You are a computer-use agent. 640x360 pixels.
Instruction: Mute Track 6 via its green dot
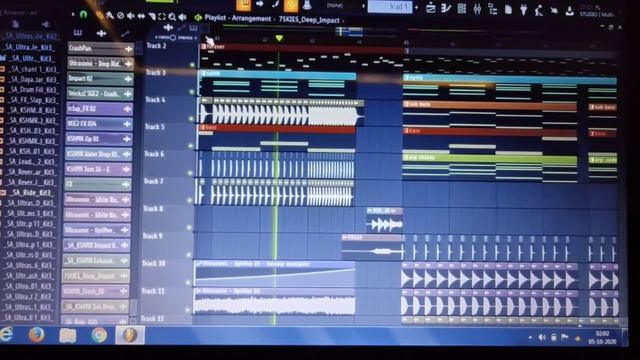[190, 173]
